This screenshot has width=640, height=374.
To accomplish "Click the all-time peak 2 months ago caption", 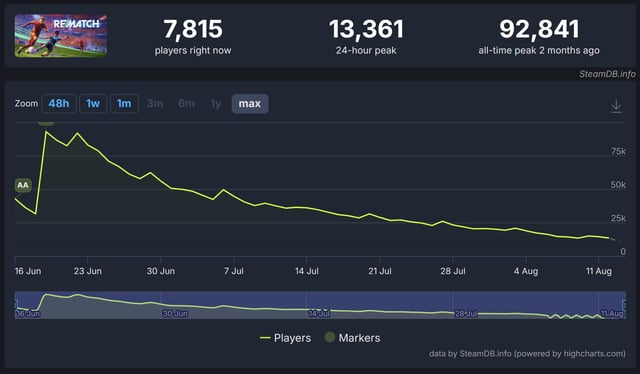I will pyautogui.click(x=539, y=51).
